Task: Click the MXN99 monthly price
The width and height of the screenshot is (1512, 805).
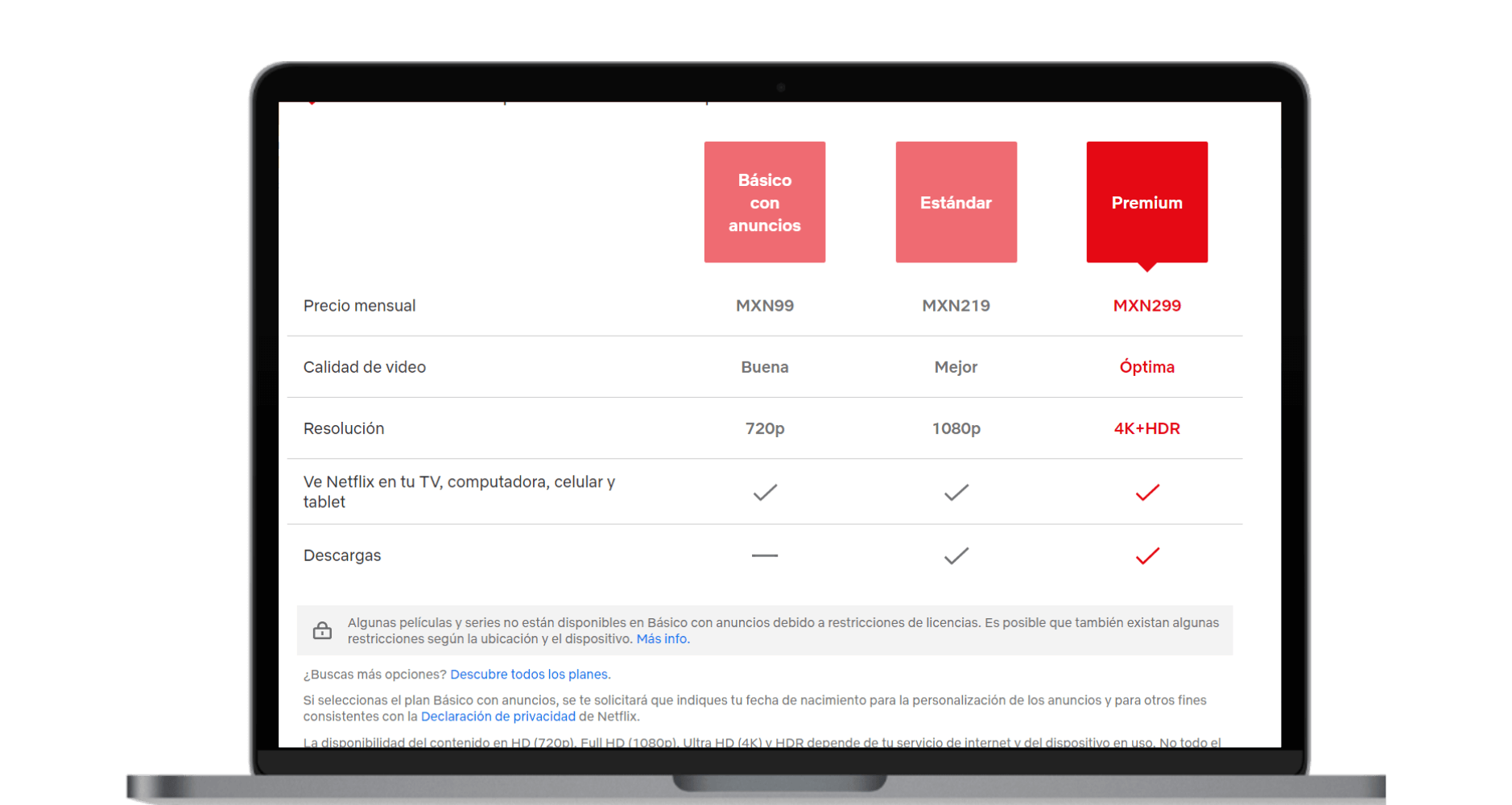Action: tap(764, 306)
